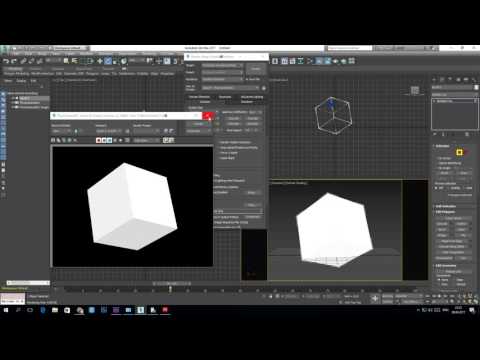Toggle the By Angle checkbox
The height and width of the screenshot is (360, 480).
pos(437,168)
